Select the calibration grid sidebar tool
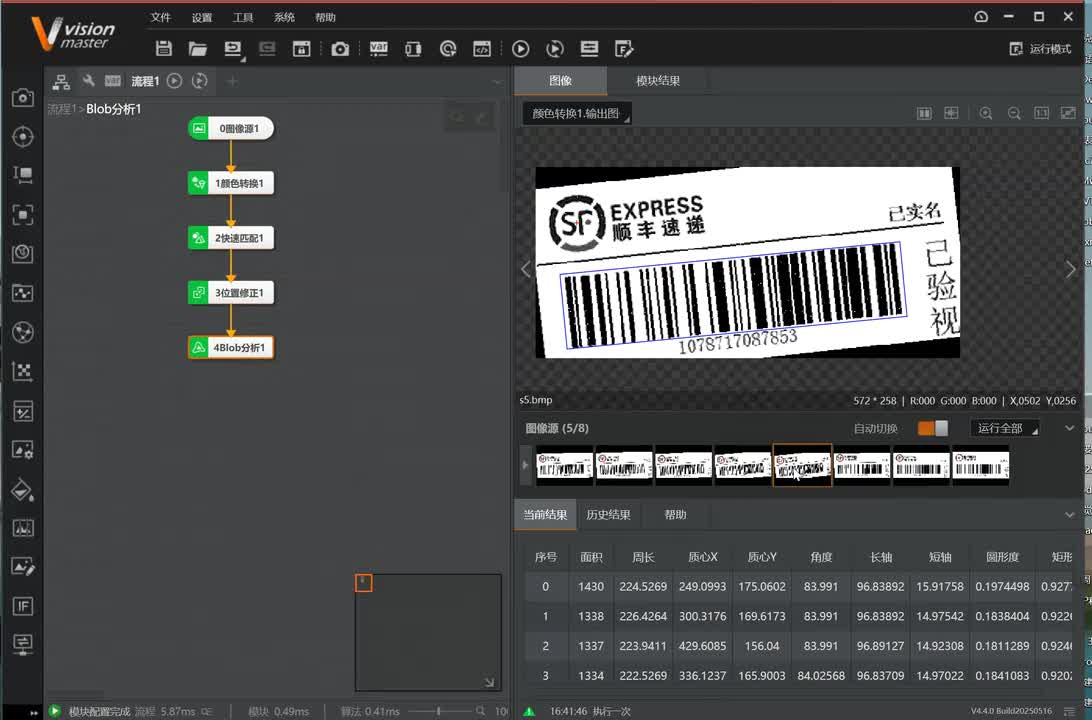This screenshot has width=1092, height=720. pyautogui.click(x=22, y=372)
